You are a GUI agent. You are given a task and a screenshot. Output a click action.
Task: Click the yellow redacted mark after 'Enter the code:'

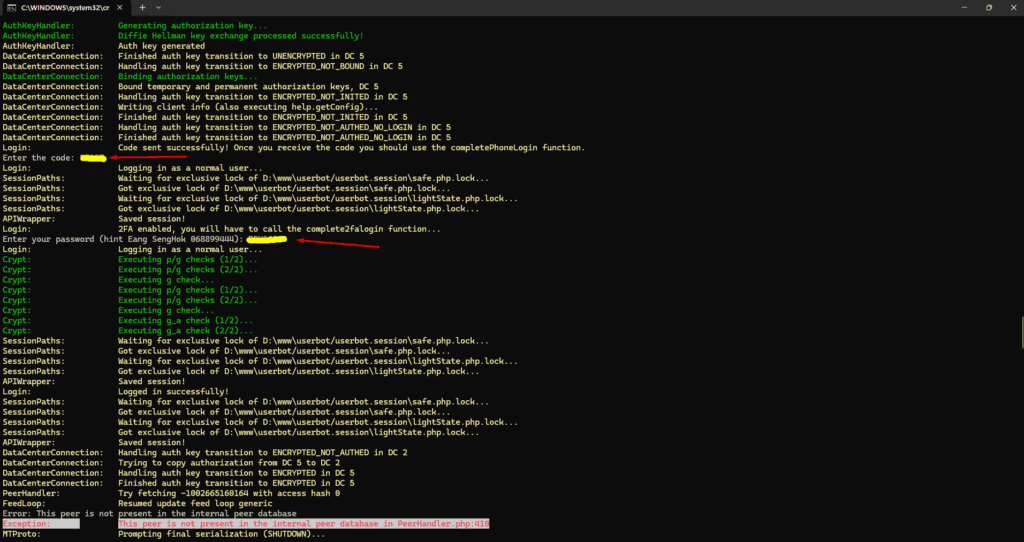(93, 158)
